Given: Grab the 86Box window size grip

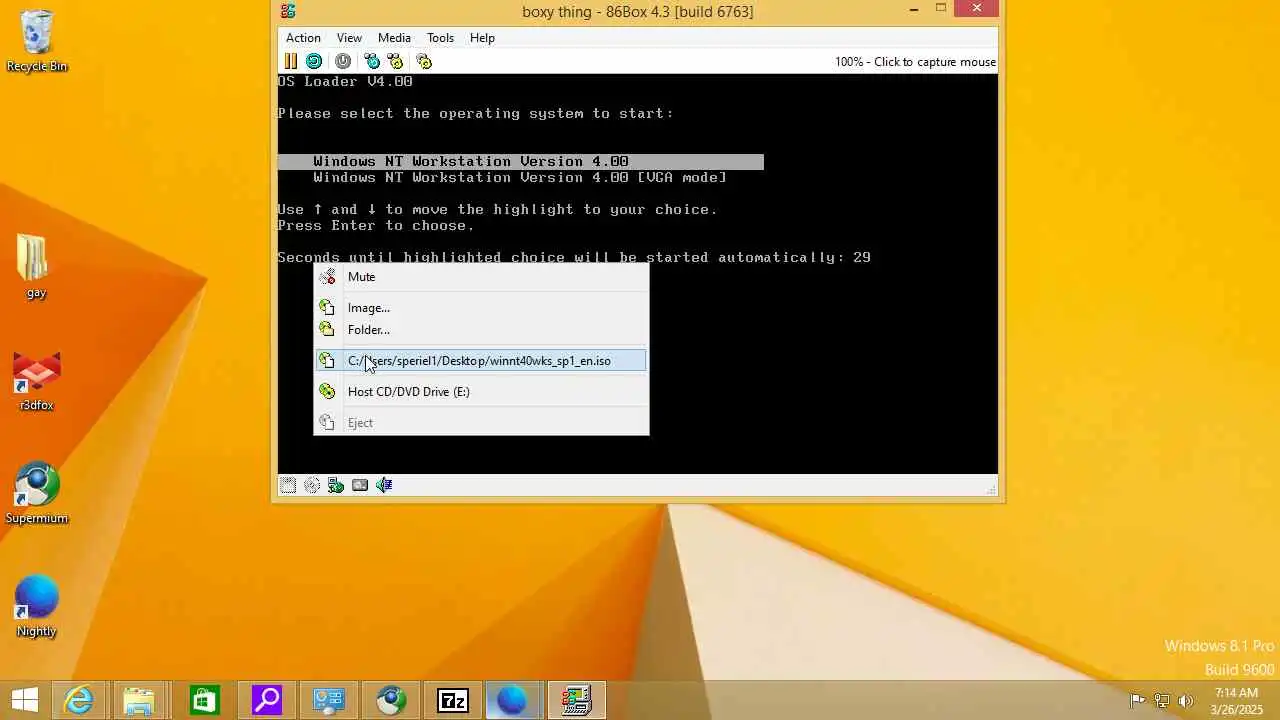Looking at the screenshot, I should coord(991,488).
